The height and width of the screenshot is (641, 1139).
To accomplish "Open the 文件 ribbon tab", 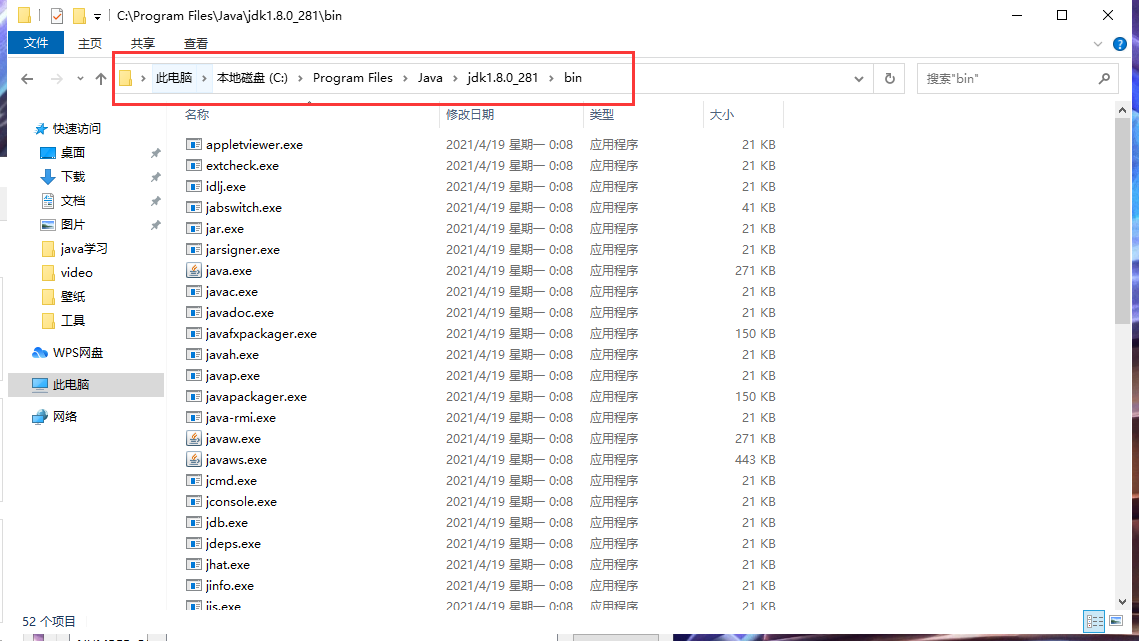I will [36, 43].
